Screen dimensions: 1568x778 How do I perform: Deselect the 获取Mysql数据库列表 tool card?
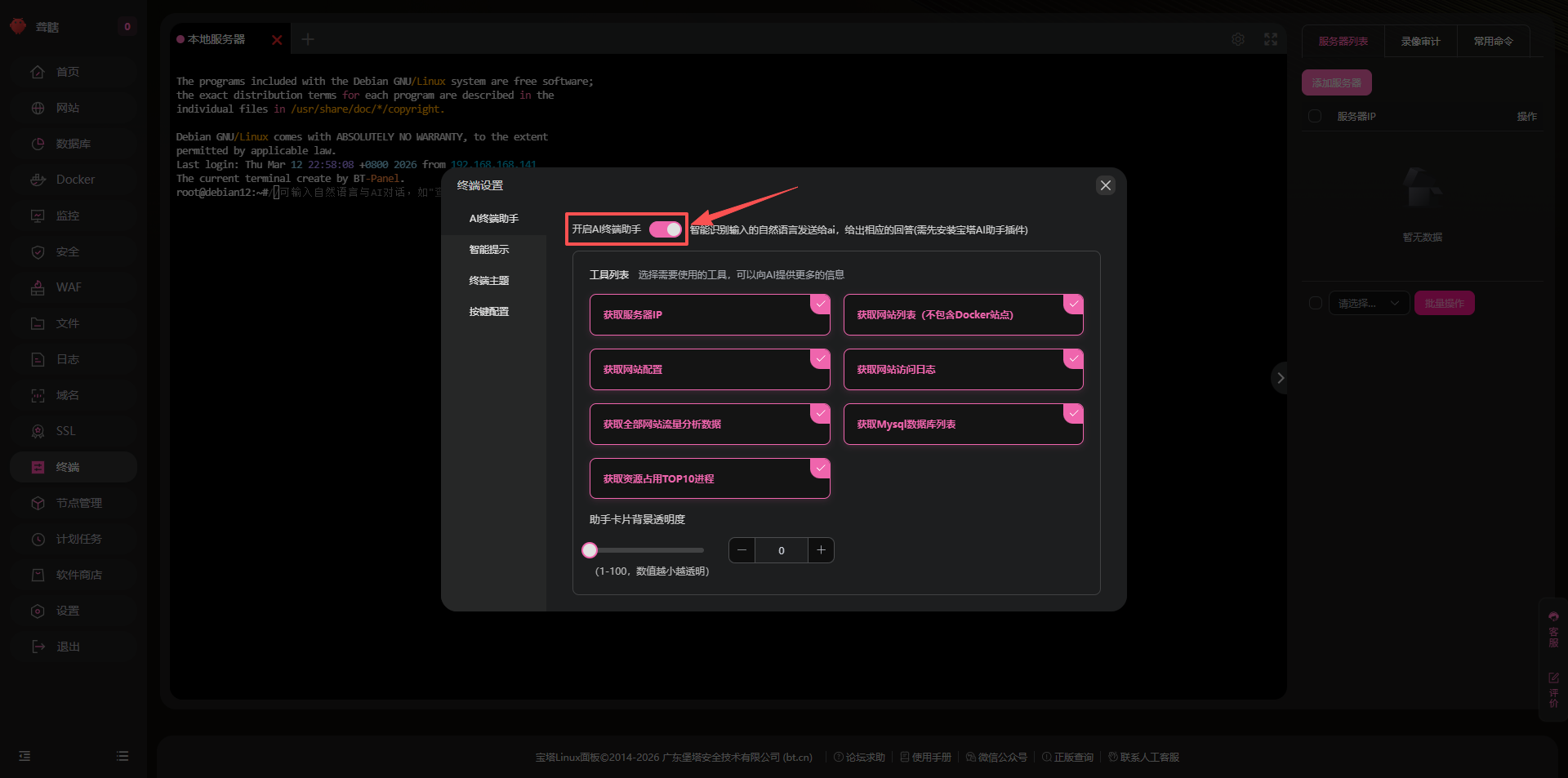tap(962, 424)
